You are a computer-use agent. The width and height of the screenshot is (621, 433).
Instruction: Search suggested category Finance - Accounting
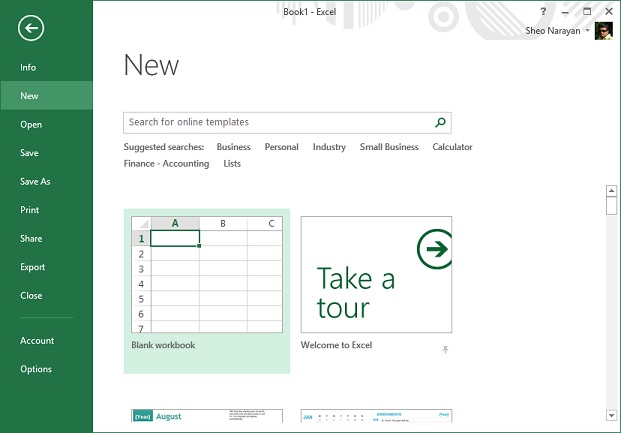point(166,164)
